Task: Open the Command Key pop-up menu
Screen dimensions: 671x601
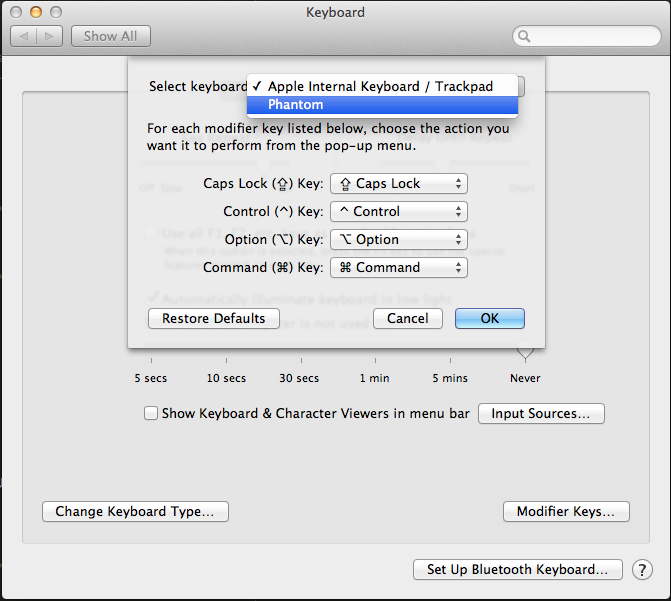Action: click(x=399, y=268)
